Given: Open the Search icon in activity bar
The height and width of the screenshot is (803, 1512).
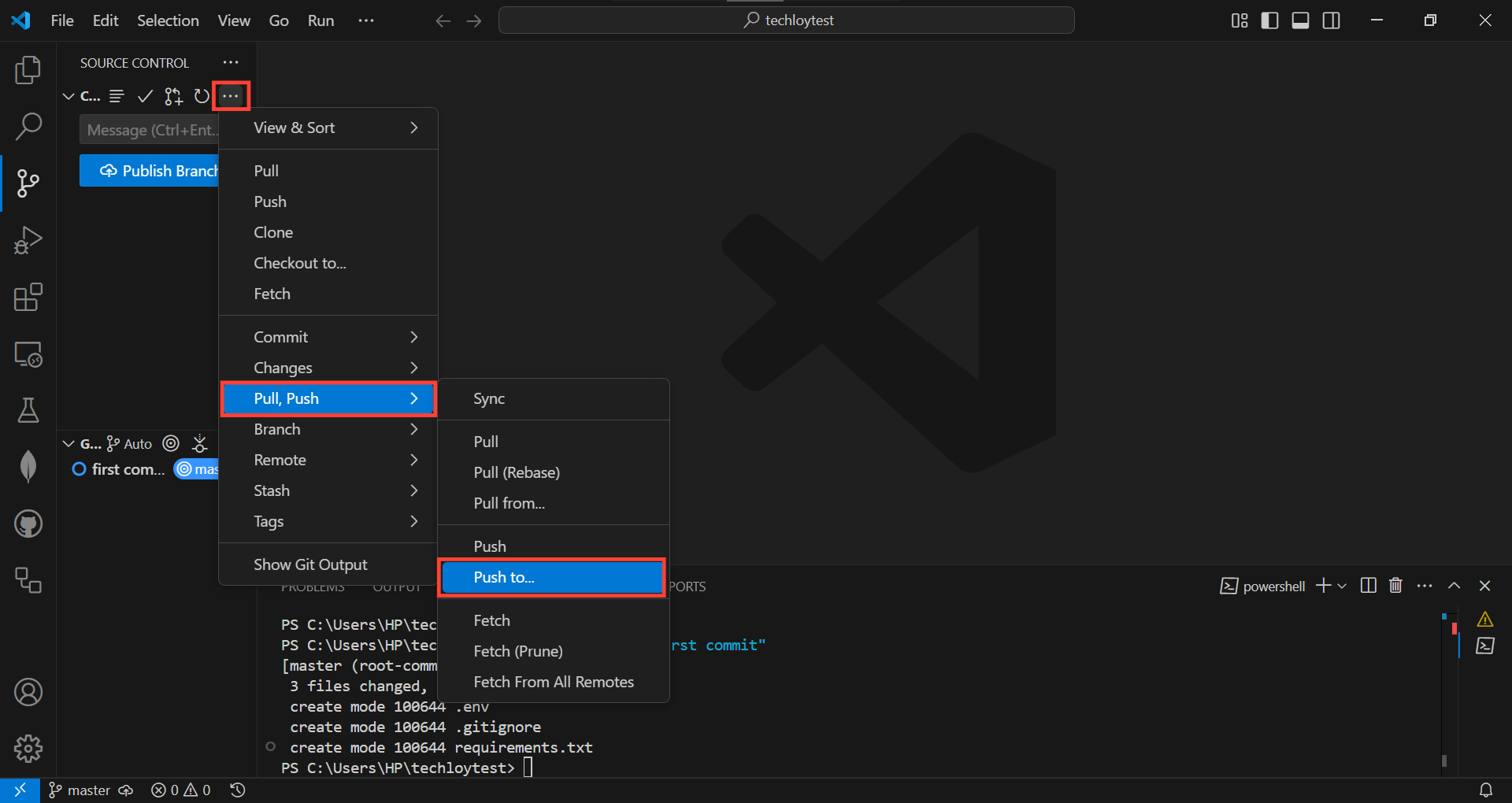Looking at the screenshot, I should click(28, 127).
